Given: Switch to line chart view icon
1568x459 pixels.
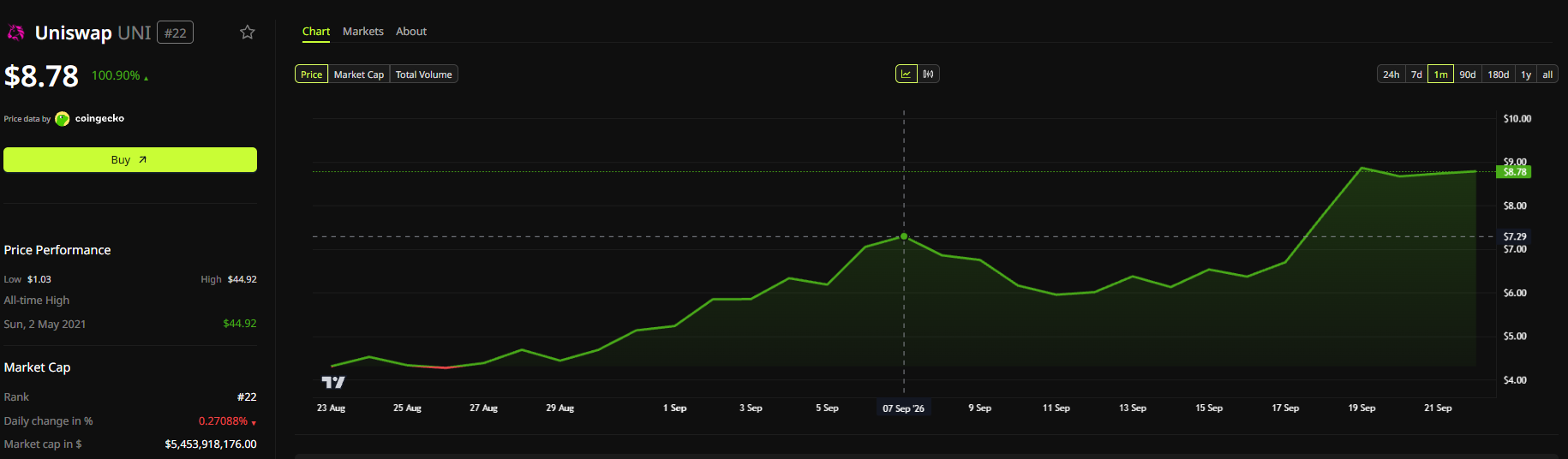Looking at the screenshot, I should (906, 75).
